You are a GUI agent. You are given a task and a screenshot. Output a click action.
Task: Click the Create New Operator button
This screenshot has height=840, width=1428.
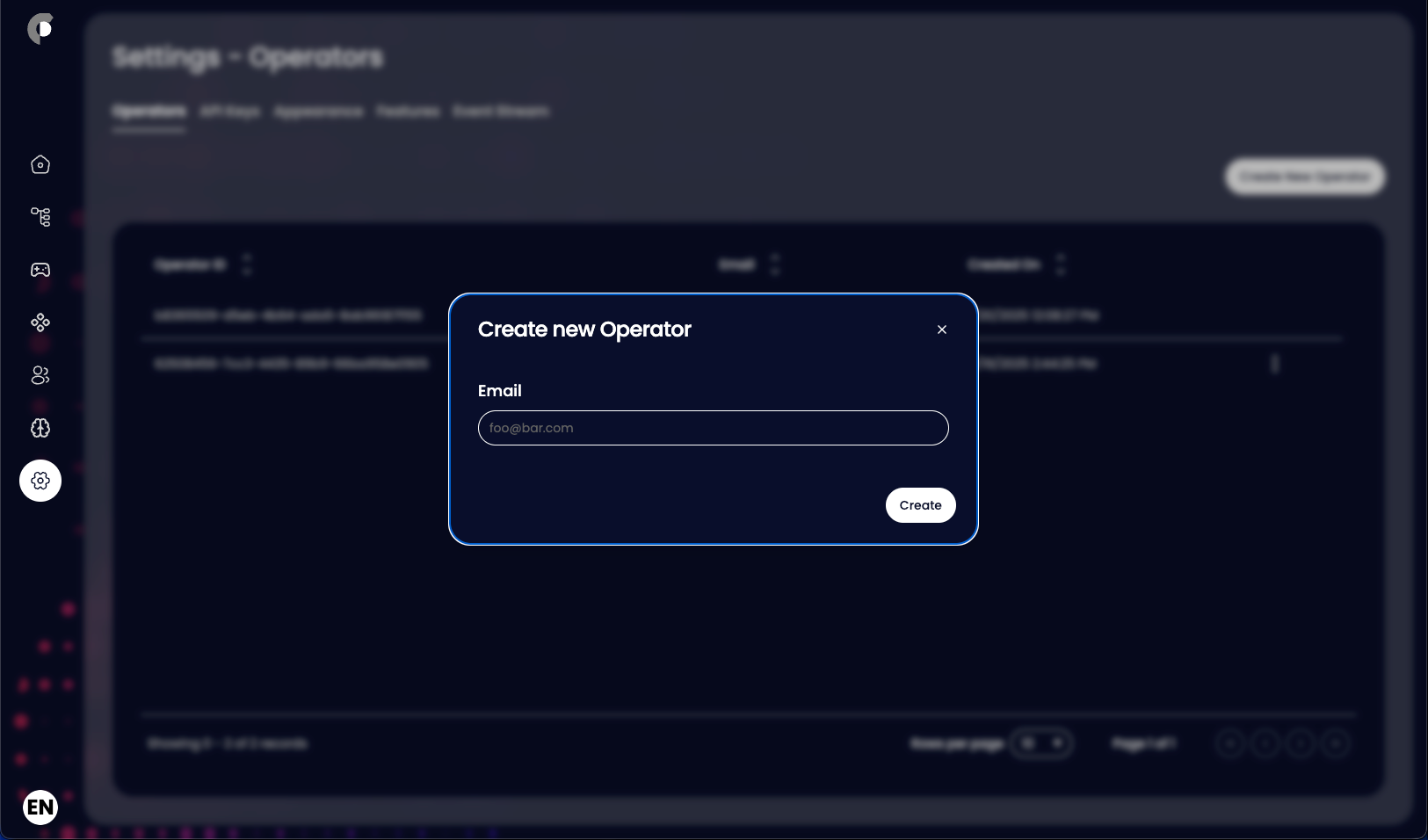(x=1304, y=177)
